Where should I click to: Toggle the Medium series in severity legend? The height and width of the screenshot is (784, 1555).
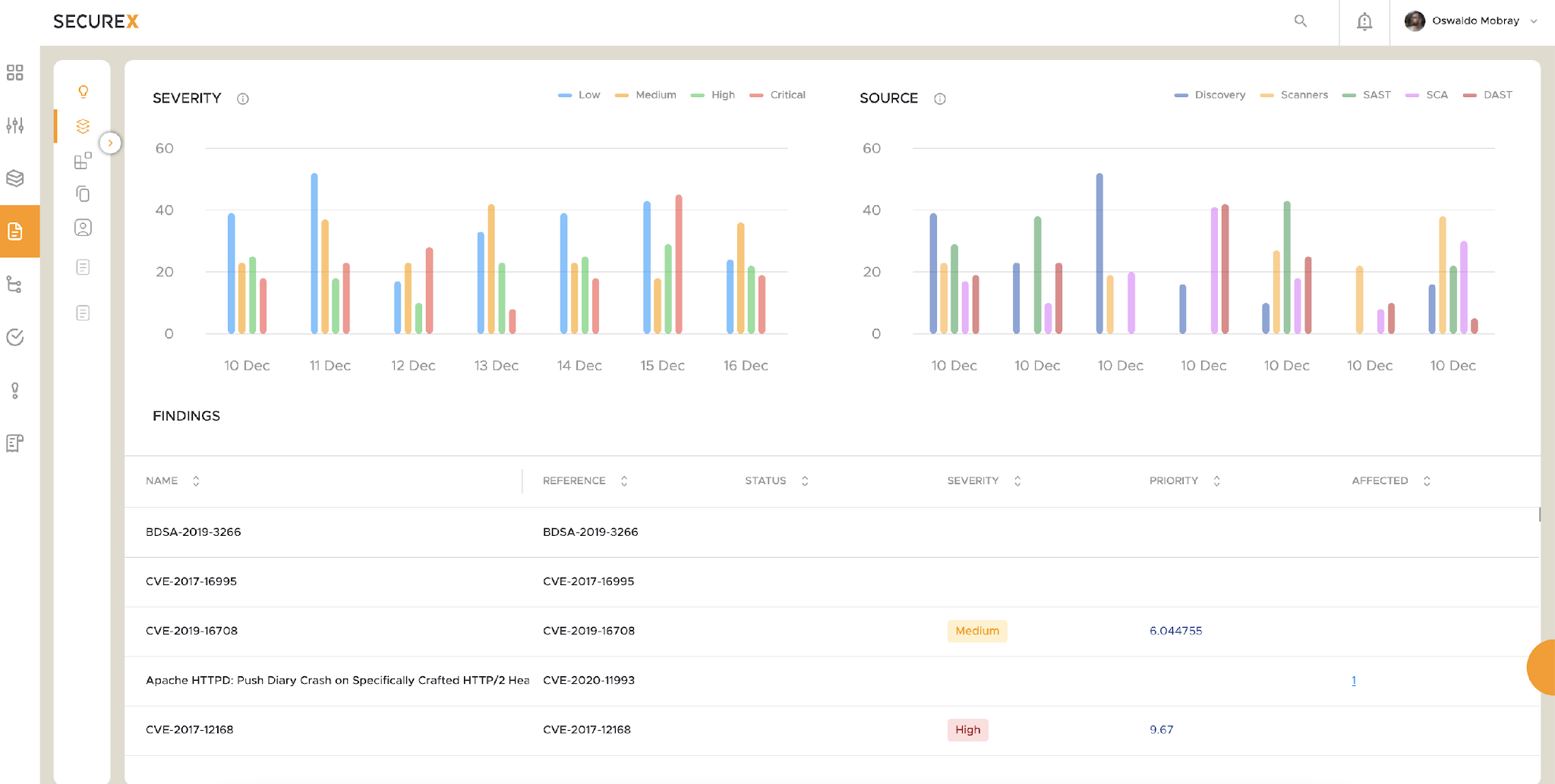tap(645, 95)
